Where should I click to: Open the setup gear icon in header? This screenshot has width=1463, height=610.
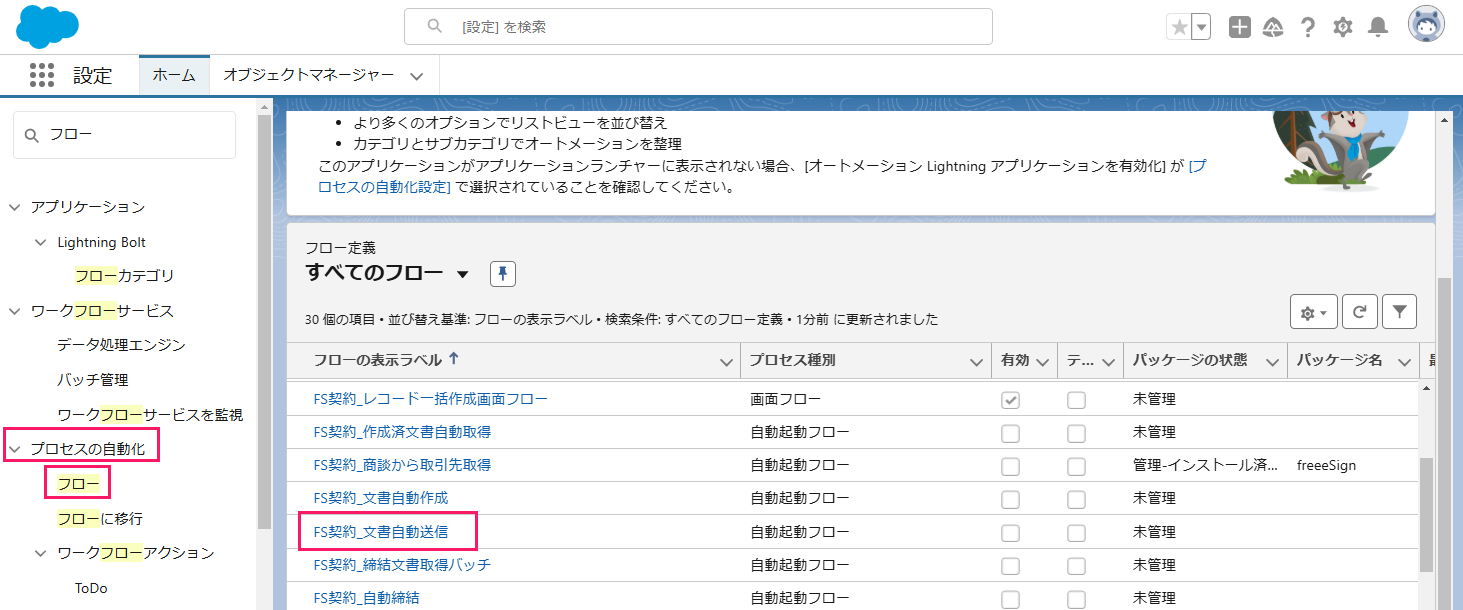1343,27
